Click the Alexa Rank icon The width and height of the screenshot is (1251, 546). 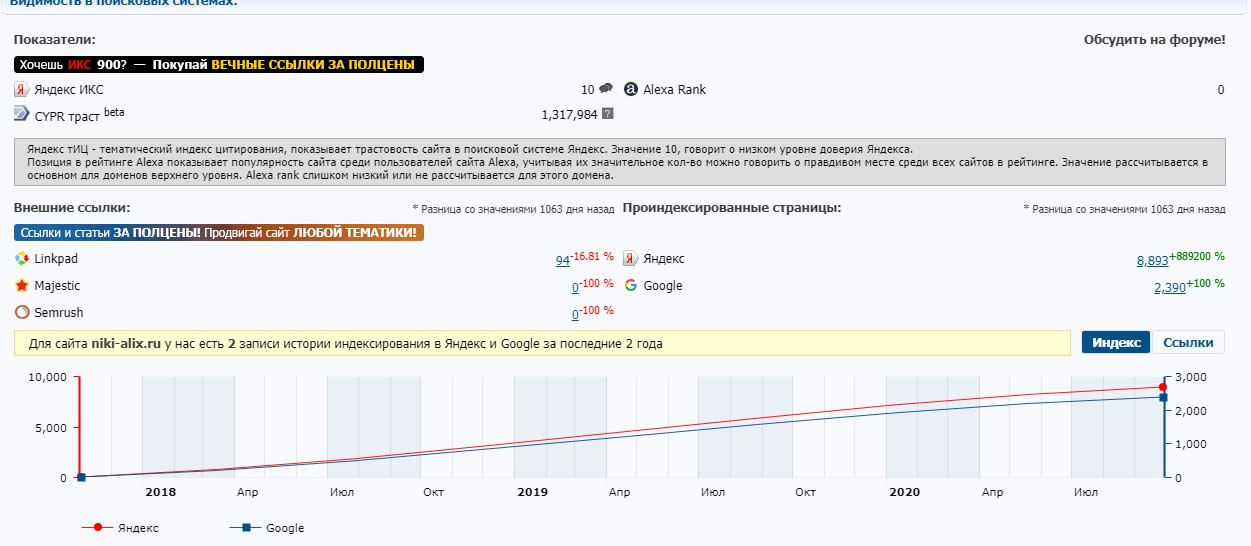[630, 89]
